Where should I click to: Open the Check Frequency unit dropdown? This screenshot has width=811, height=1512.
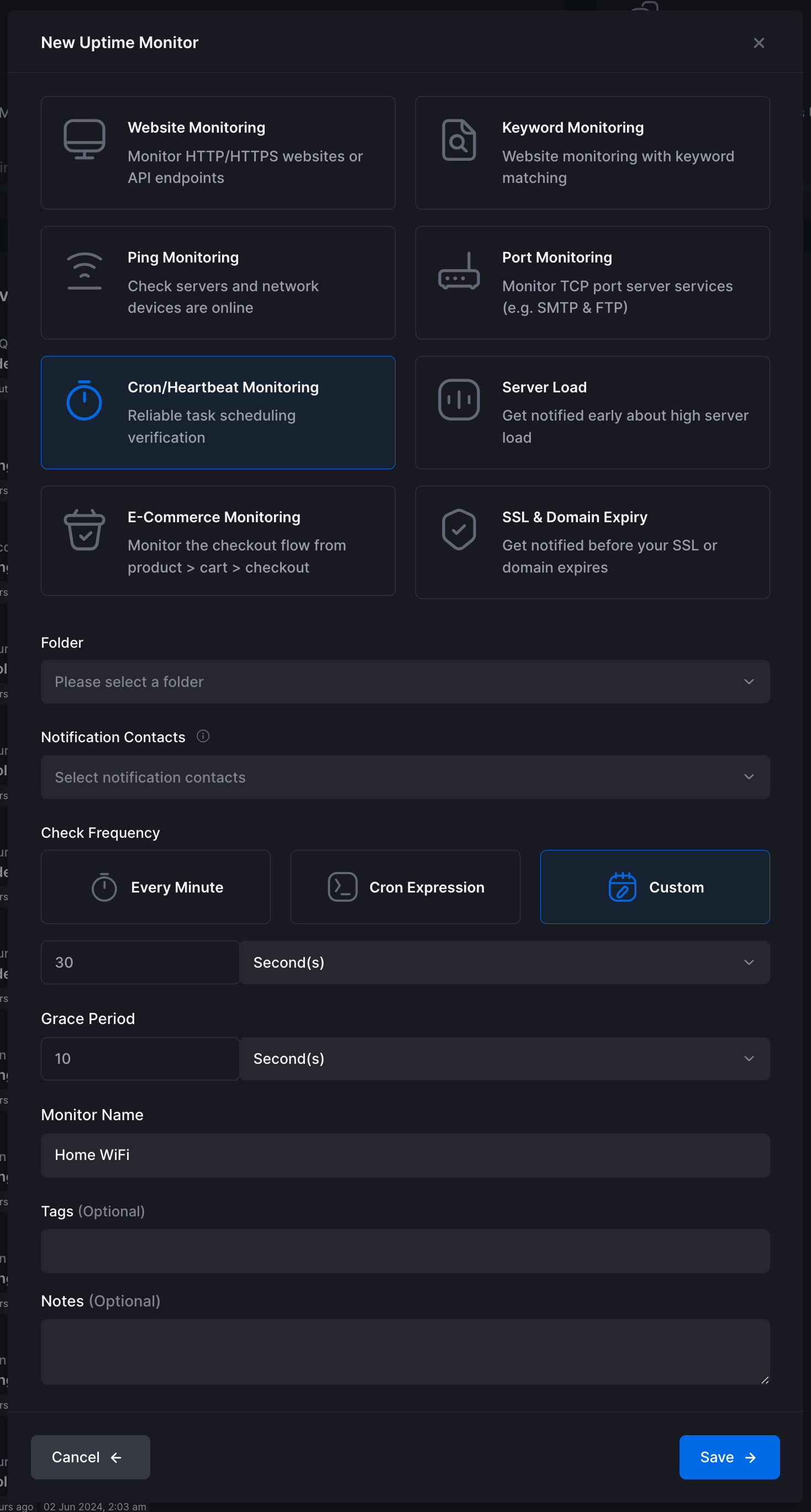tap(504, 962)
